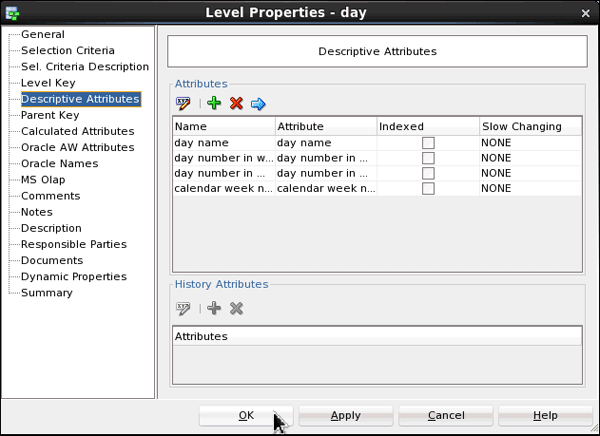Select Level Key in tree
This screenshot has height=436, width=600.
coord(48,83)
